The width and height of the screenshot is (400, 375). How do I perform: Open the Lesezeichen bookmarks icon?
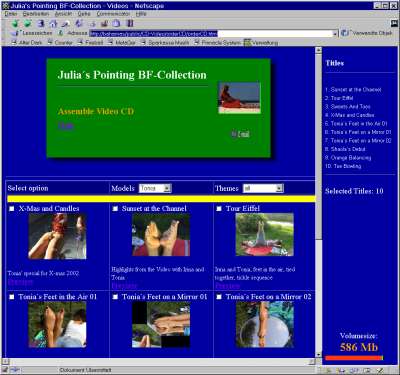(x=15, y=33)
